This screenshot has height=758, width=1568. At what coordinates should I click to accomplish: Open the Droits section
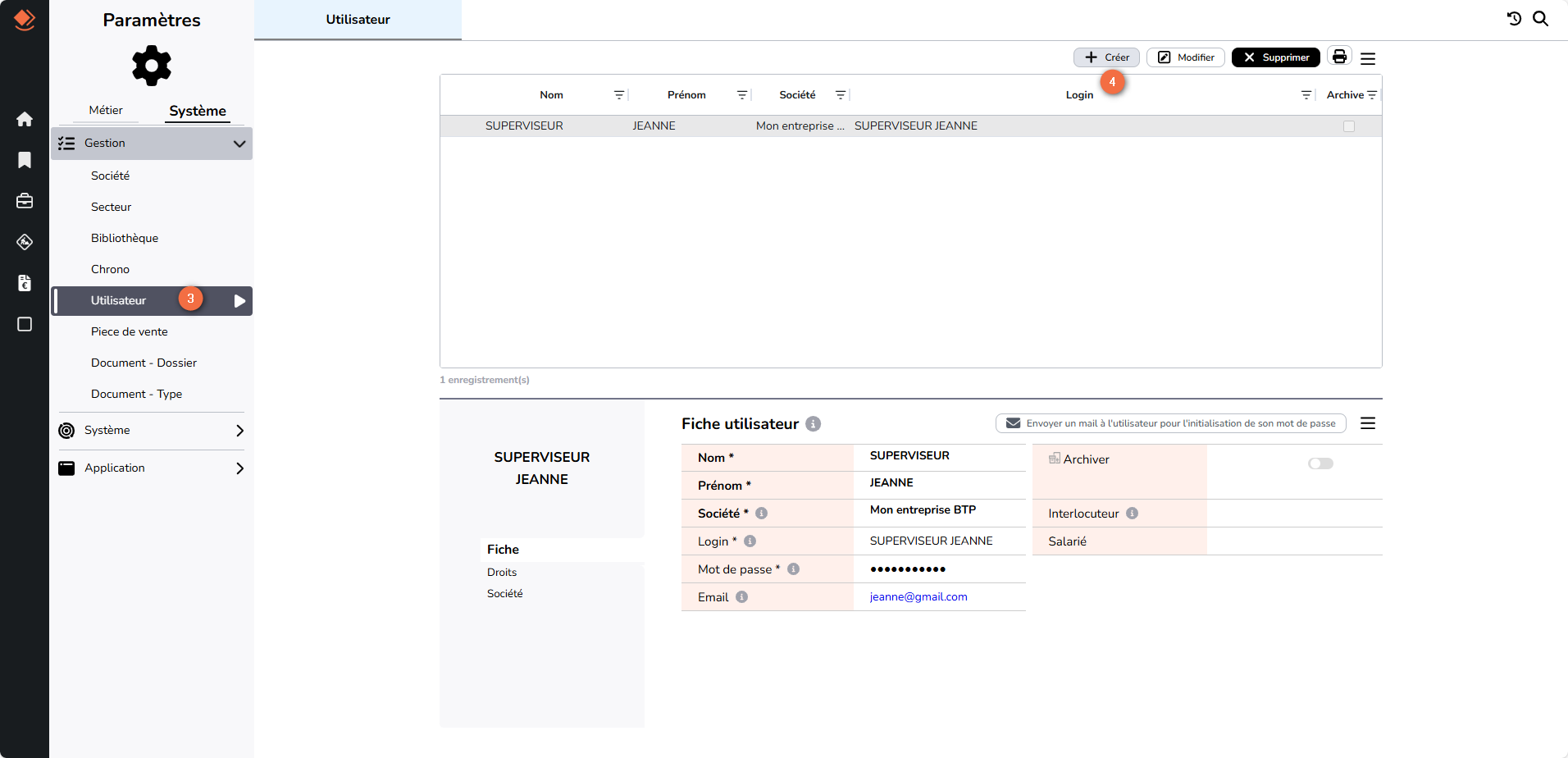[502, 573]
